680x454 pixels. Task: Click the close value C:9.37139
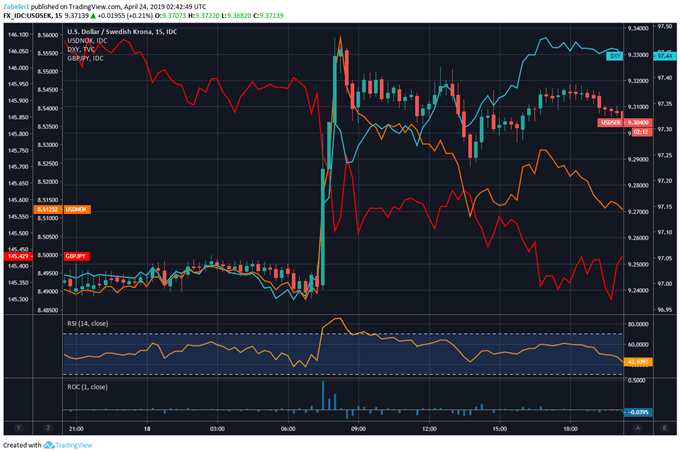(x=268, y=16)
